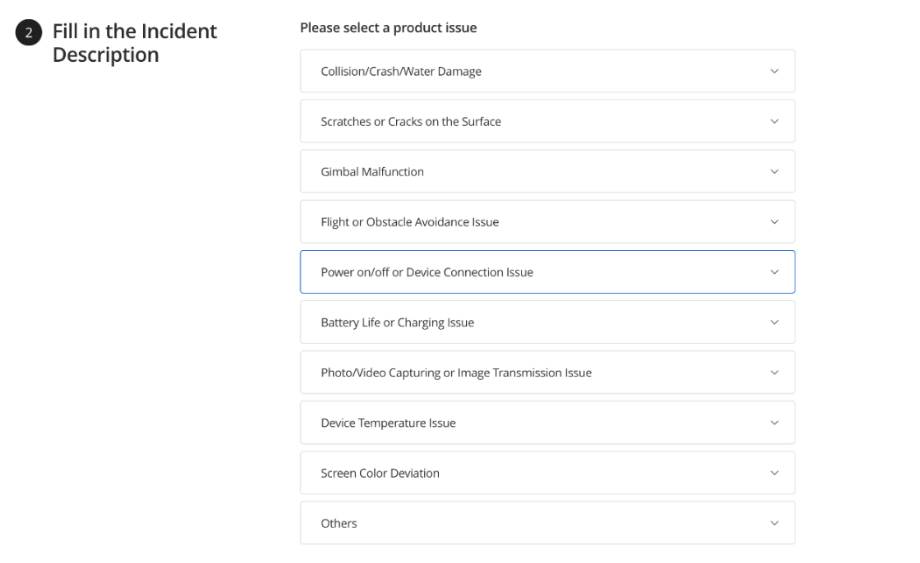Click the Device Temperature Issue chevron

(774, 423)
